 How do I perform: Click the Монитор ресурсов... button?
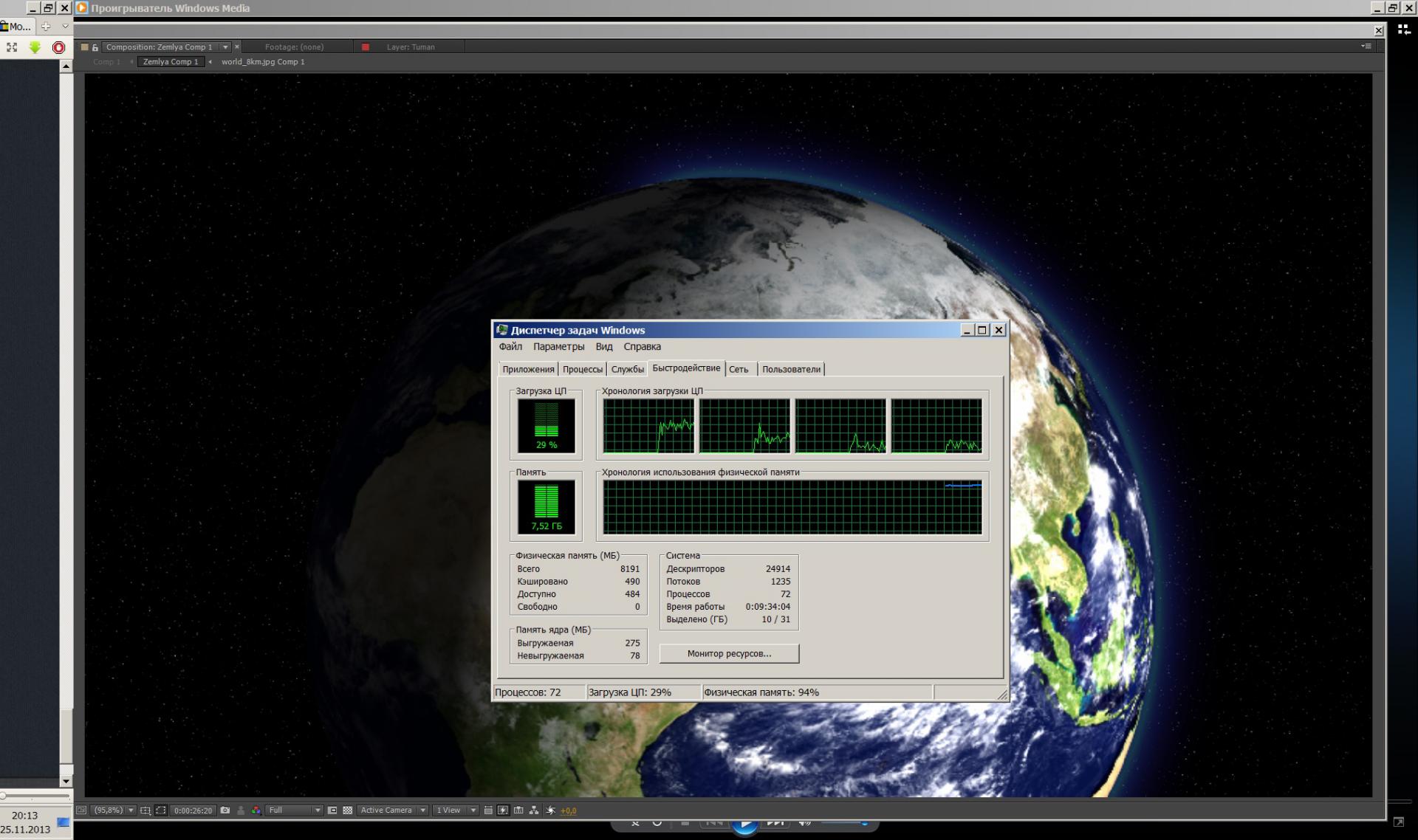click(729, 653)
